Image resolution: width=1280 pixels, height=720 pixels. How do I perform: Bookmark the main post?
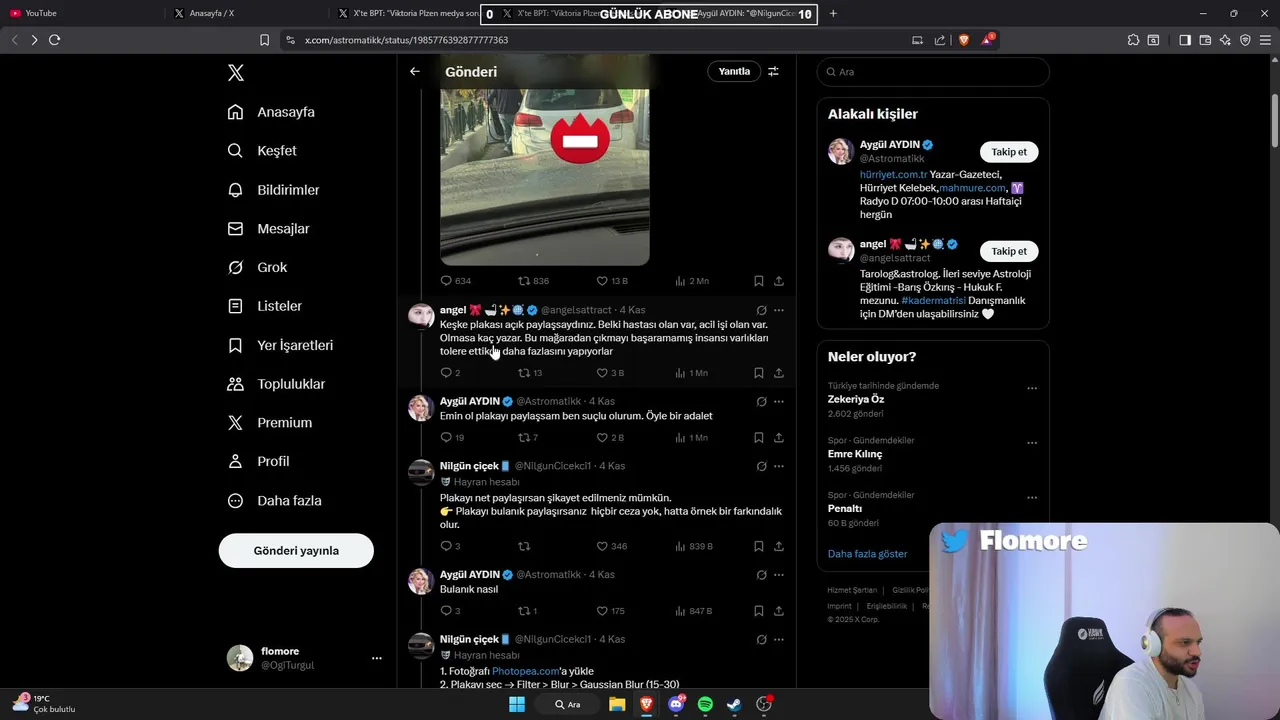759,281
